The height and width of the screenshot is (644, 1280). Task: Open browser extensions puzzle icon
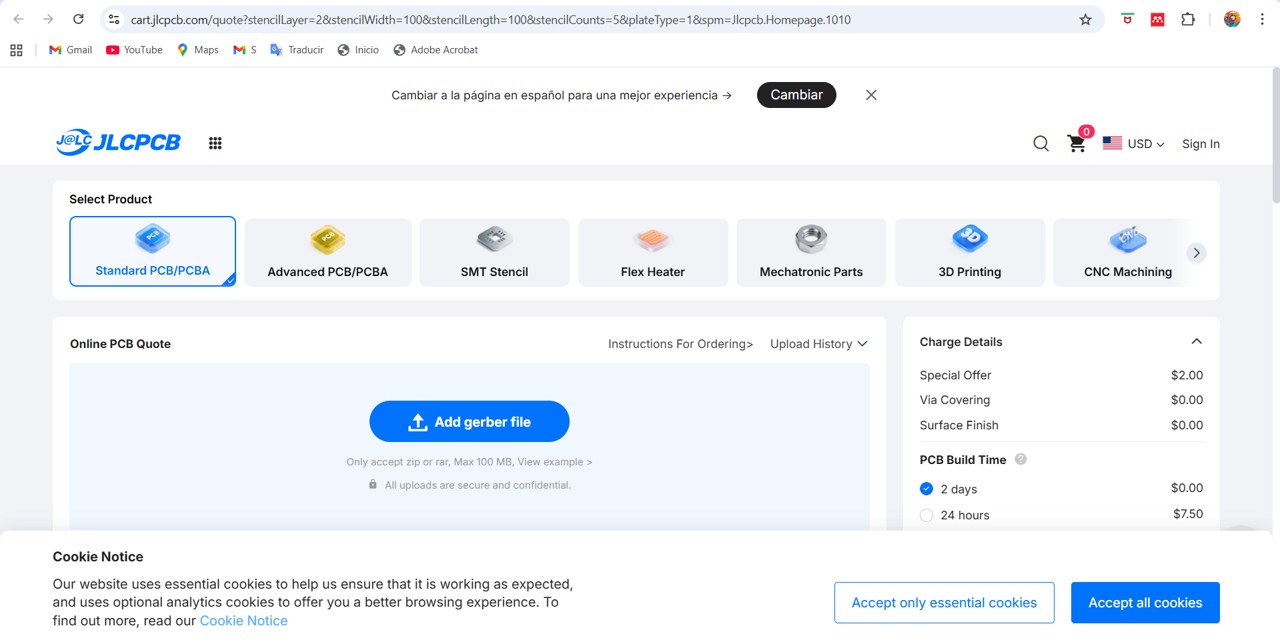click(x=1188, y=19)
